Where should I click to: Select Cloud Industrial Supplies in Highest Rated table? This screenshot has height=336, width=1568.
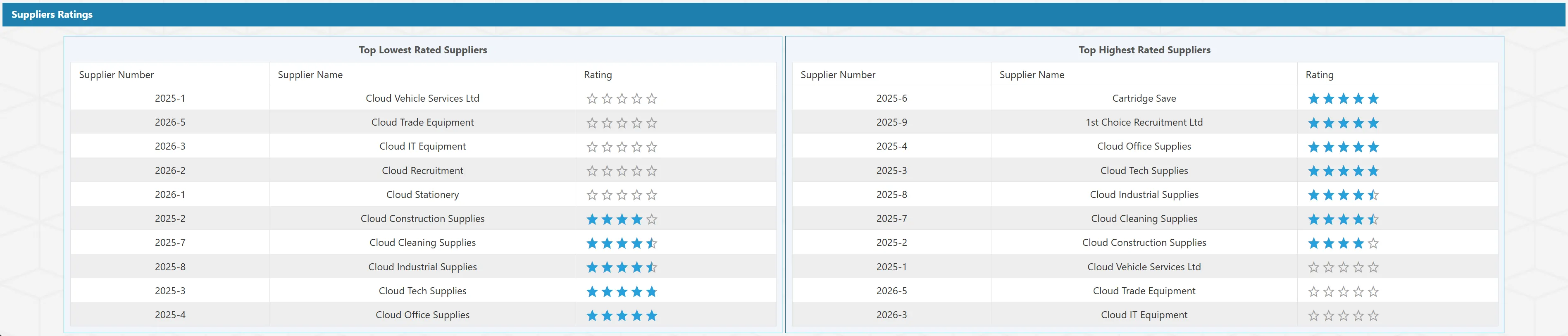pyautogui.click(x=1144, y=194)
